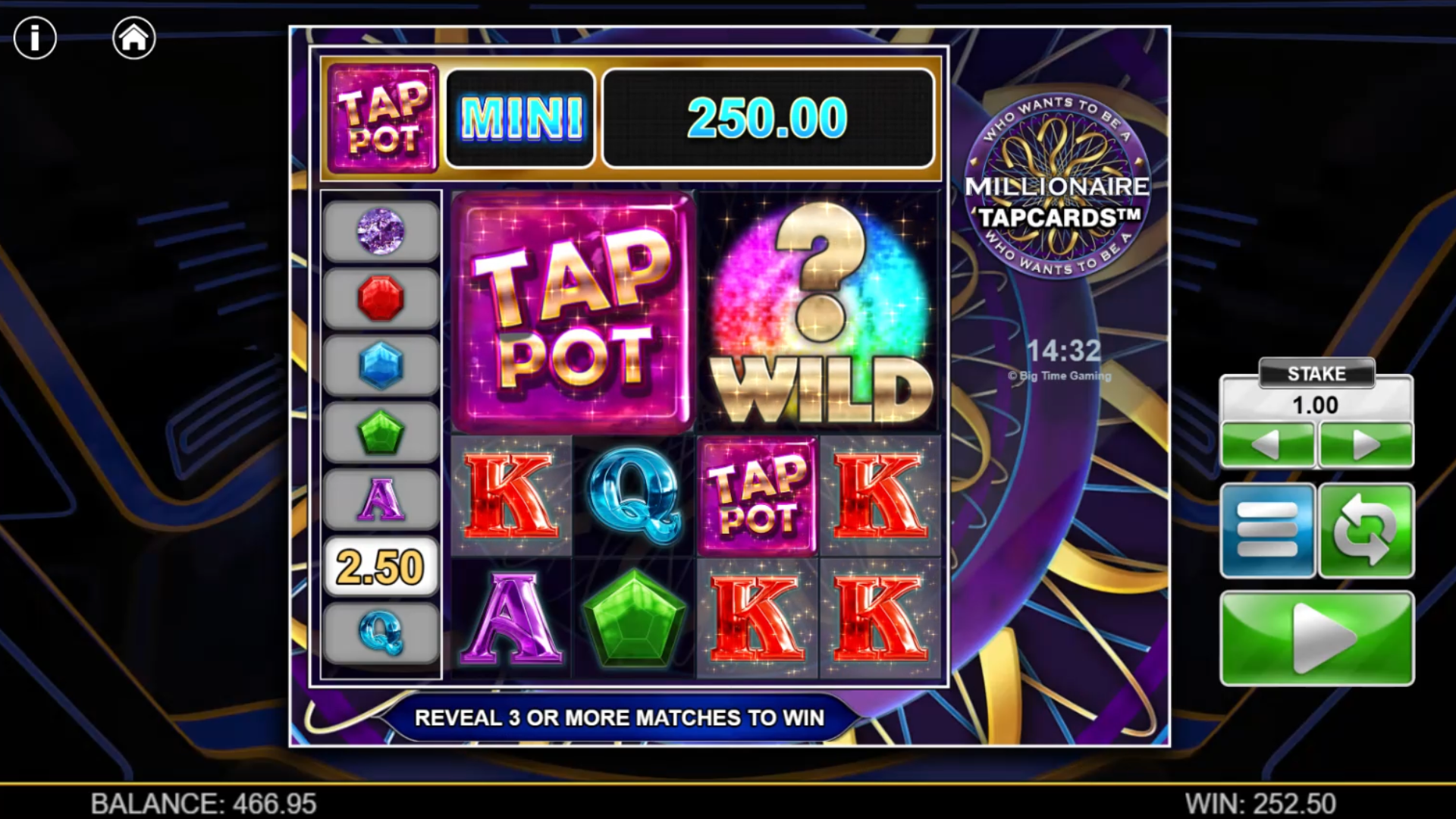Screen dimensions: 1456x819
Task: Increase stake with right arrow
Action: (x=1366, y=444)
